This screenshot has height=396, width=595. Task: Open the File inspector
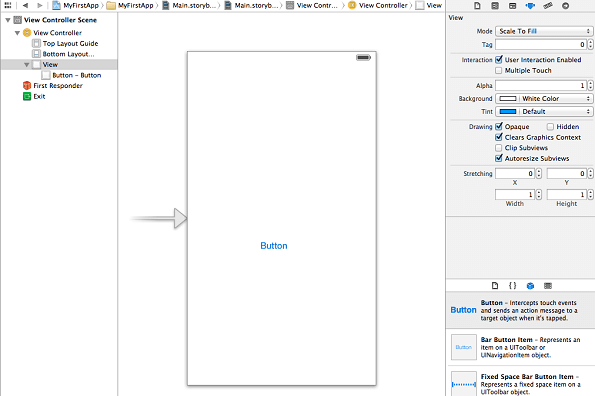click(477, 6)
